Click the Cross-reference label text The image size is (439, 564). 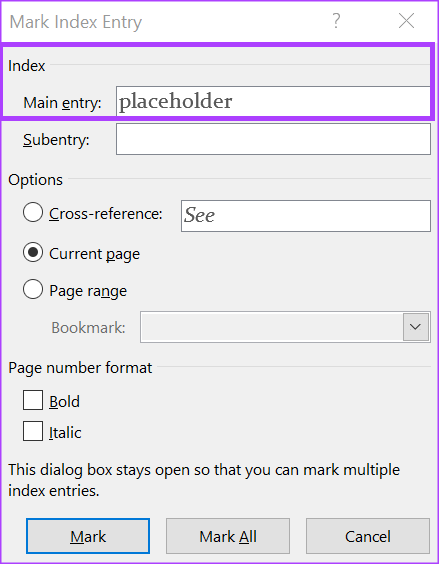point(106,214)
